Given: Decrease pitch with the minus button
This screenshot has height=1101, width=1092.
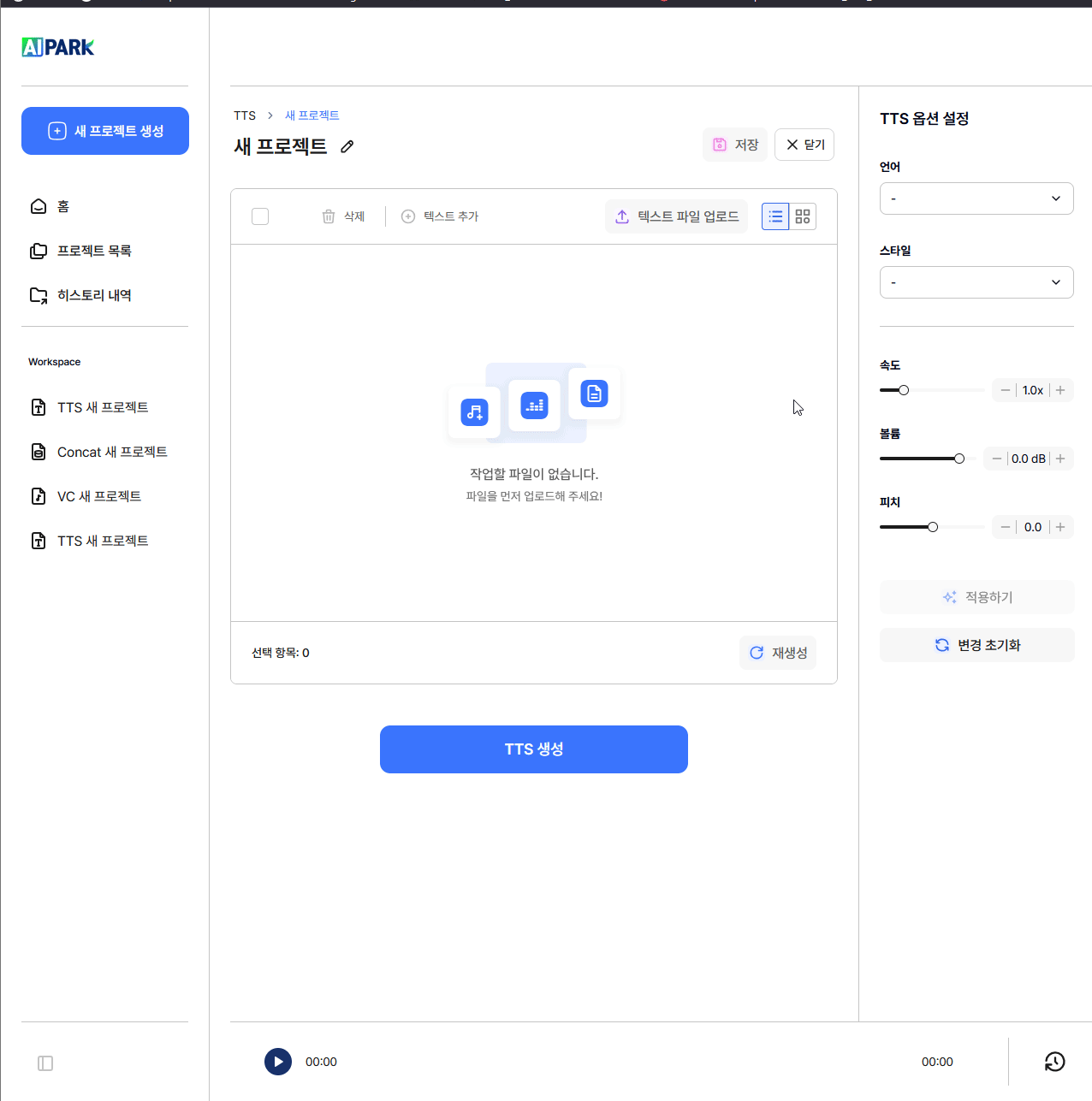Looking at the screenshot, I should [x=1005, y=527].
